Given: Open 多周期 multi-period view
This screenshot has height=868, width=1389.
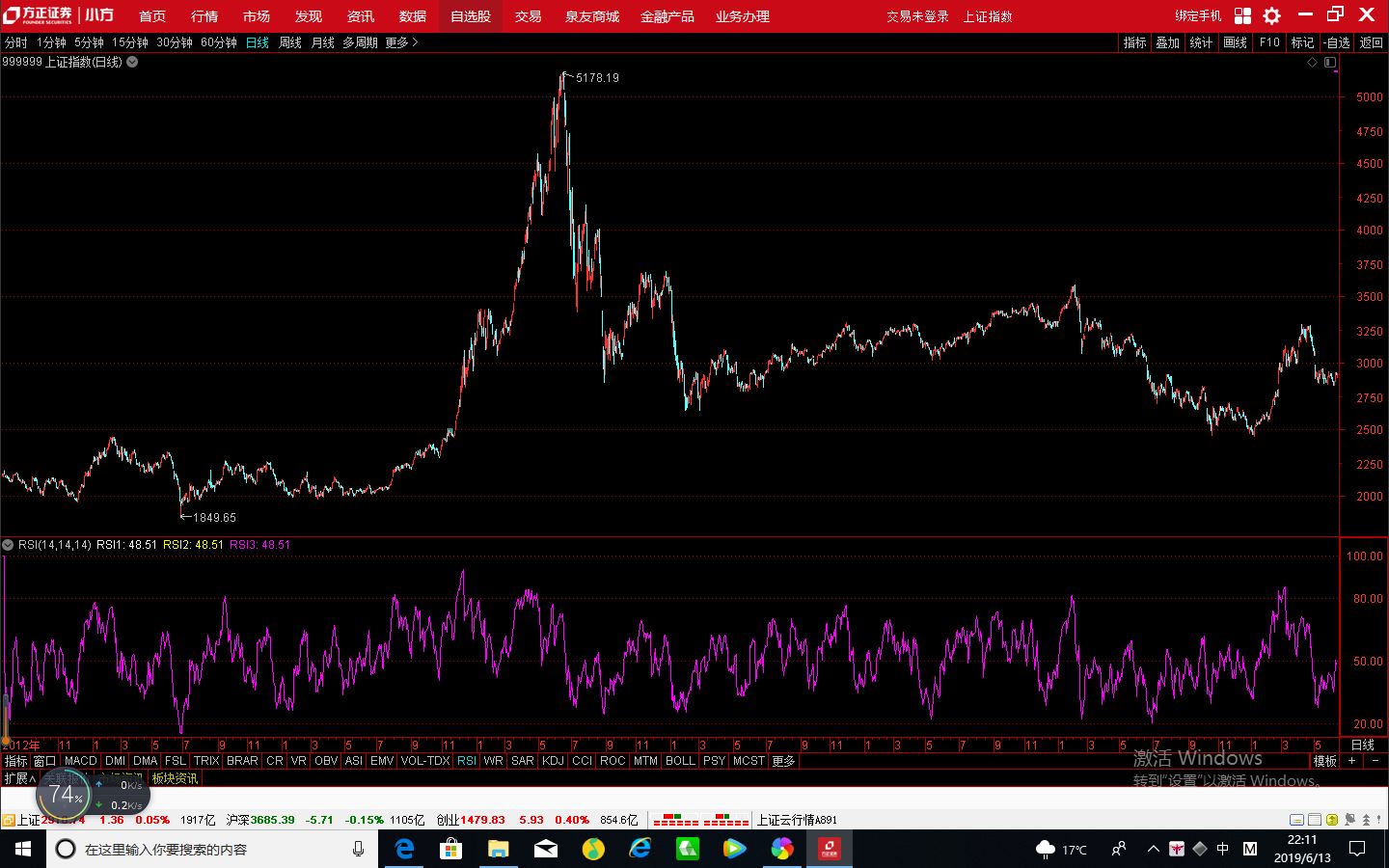Looking at the screenshot, I should tap(360, 42).
